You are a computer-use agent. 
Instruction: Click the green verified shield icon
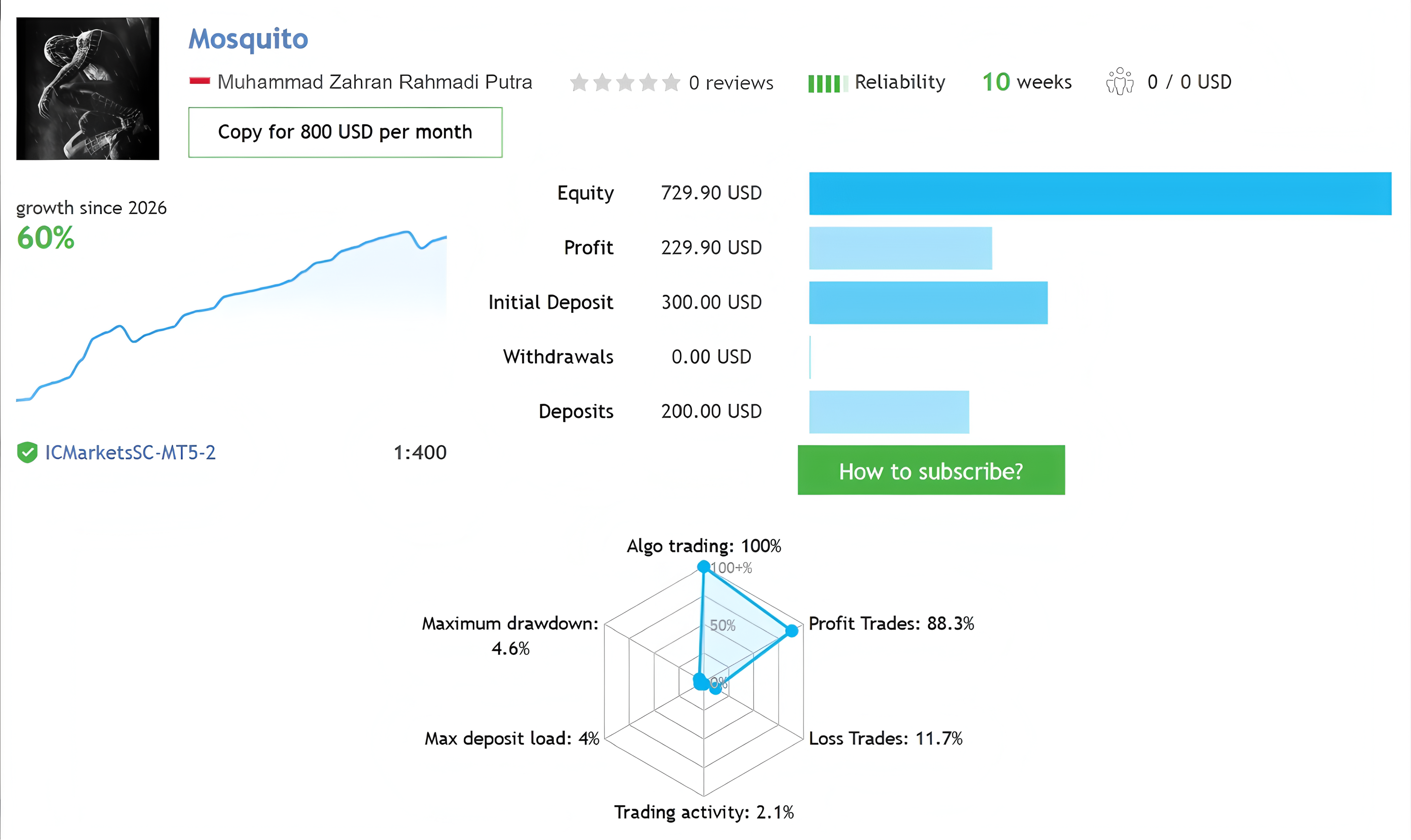27,452
